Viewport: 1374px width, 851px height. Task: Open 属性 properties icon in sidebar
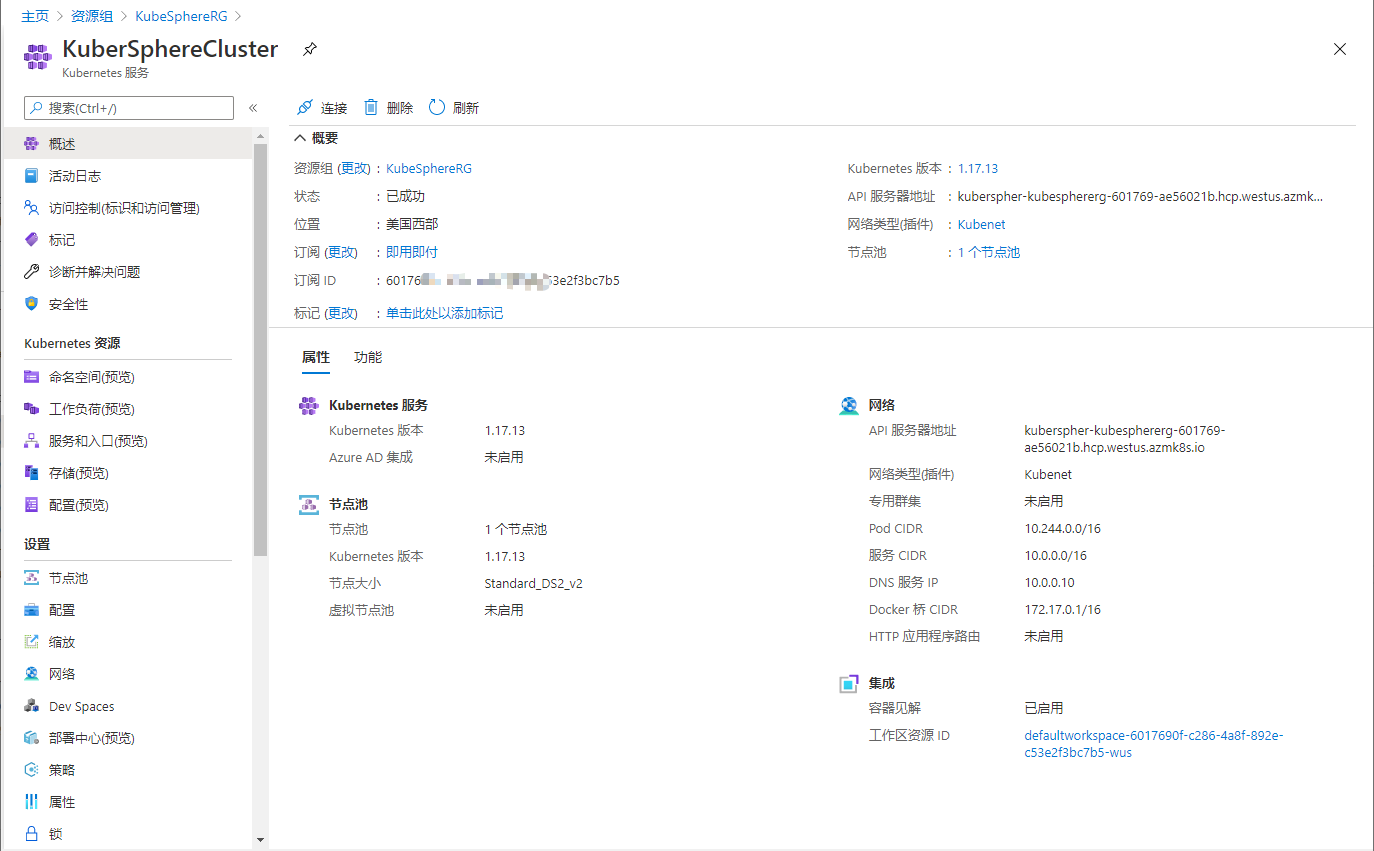click(32, 802)
